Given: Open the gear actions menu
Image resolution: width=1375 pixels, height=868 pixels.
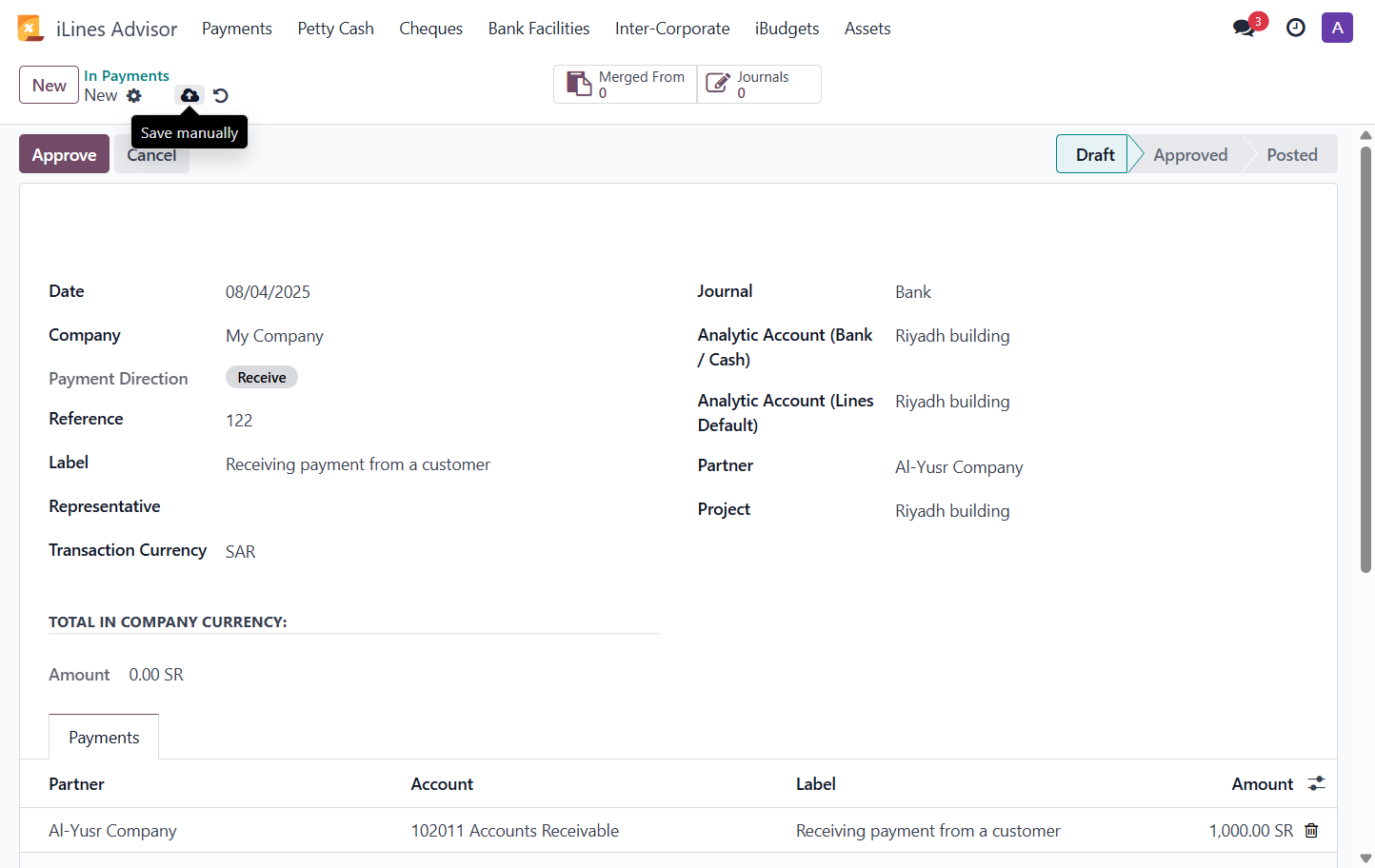Looking at the screenshot, I should pos(134,95).
